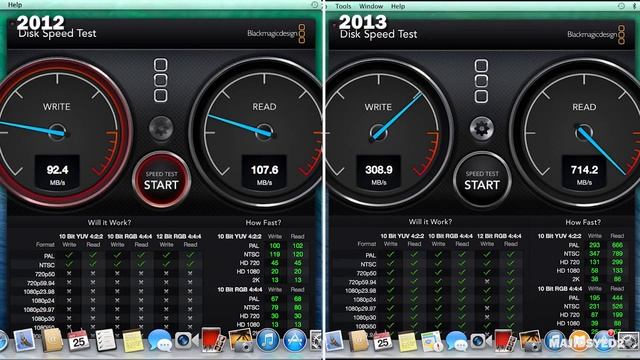
Task: Open Mail from the 2012 dock
Action: [x=24, y=340]
